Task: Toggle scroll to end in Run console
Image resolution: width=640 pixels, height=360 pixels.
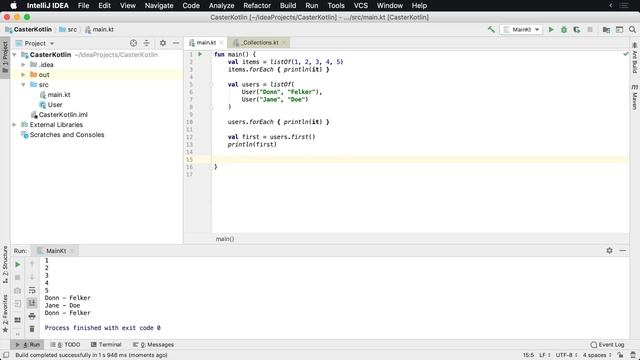Action: [32, 303]
